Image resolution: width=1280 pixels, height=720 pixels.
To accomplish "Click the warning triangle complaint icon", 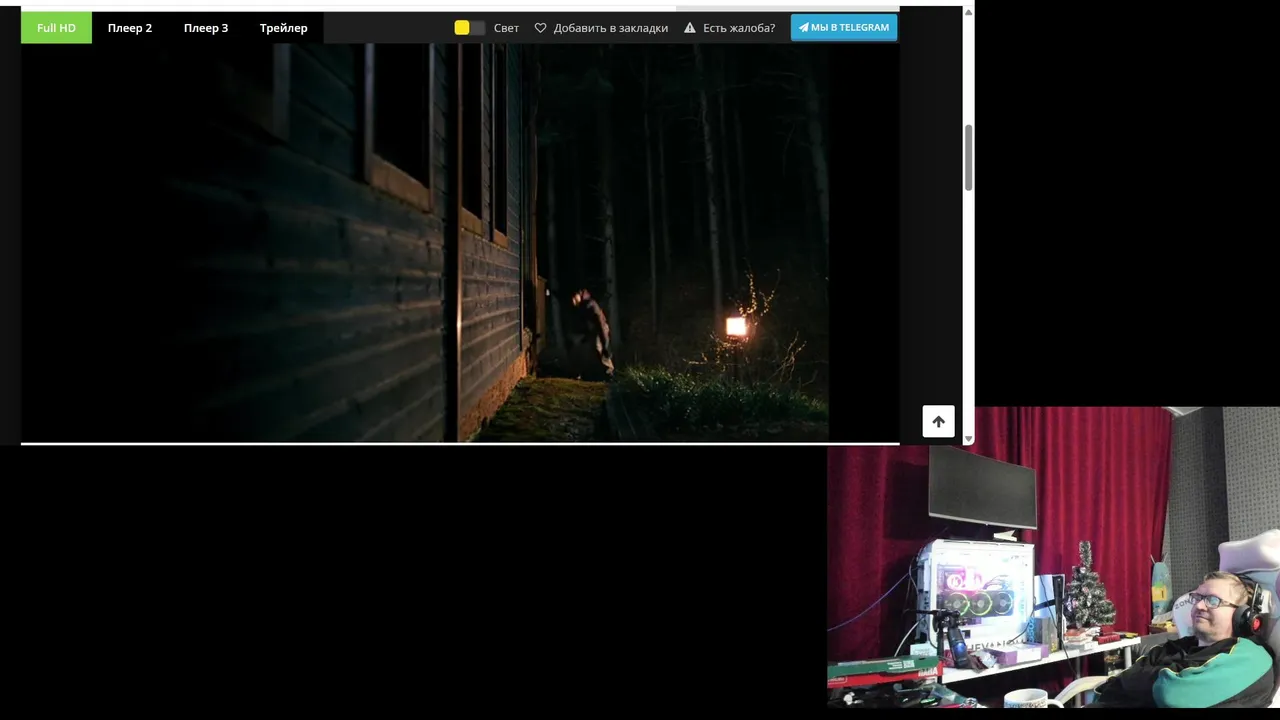I will tap(690, 28).
